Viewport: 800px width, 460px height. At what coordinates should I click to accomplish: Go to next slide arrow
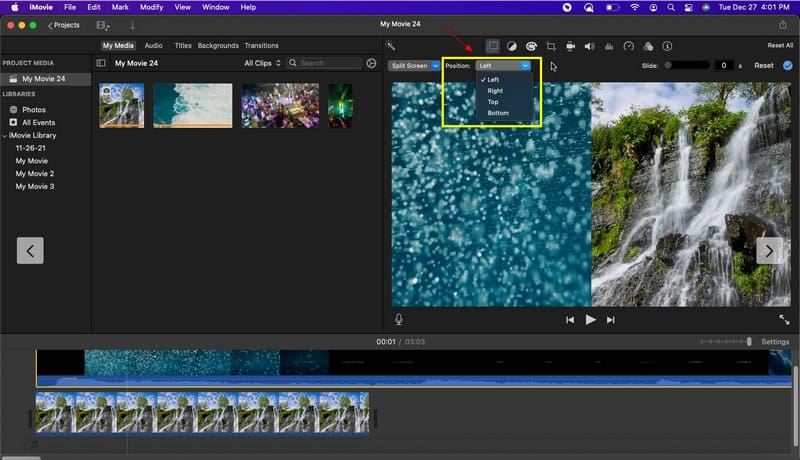[769, 250]
